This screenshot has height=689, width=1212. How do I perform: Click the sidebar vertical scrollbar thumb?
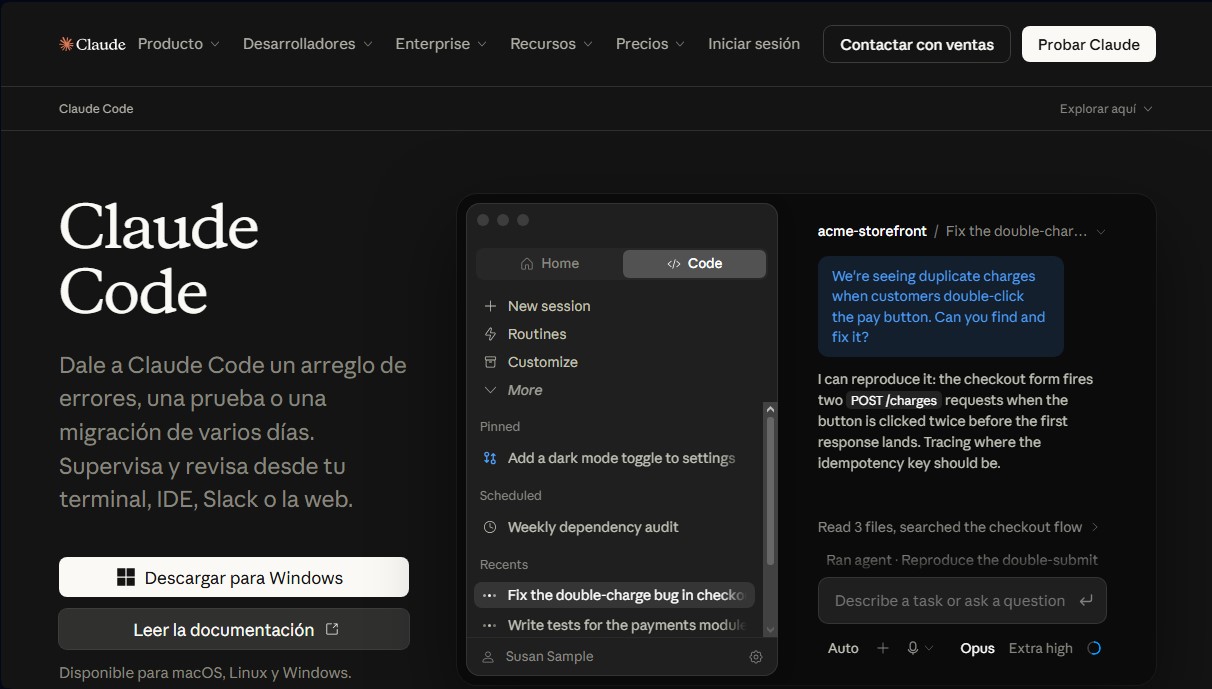coord(770,490)
